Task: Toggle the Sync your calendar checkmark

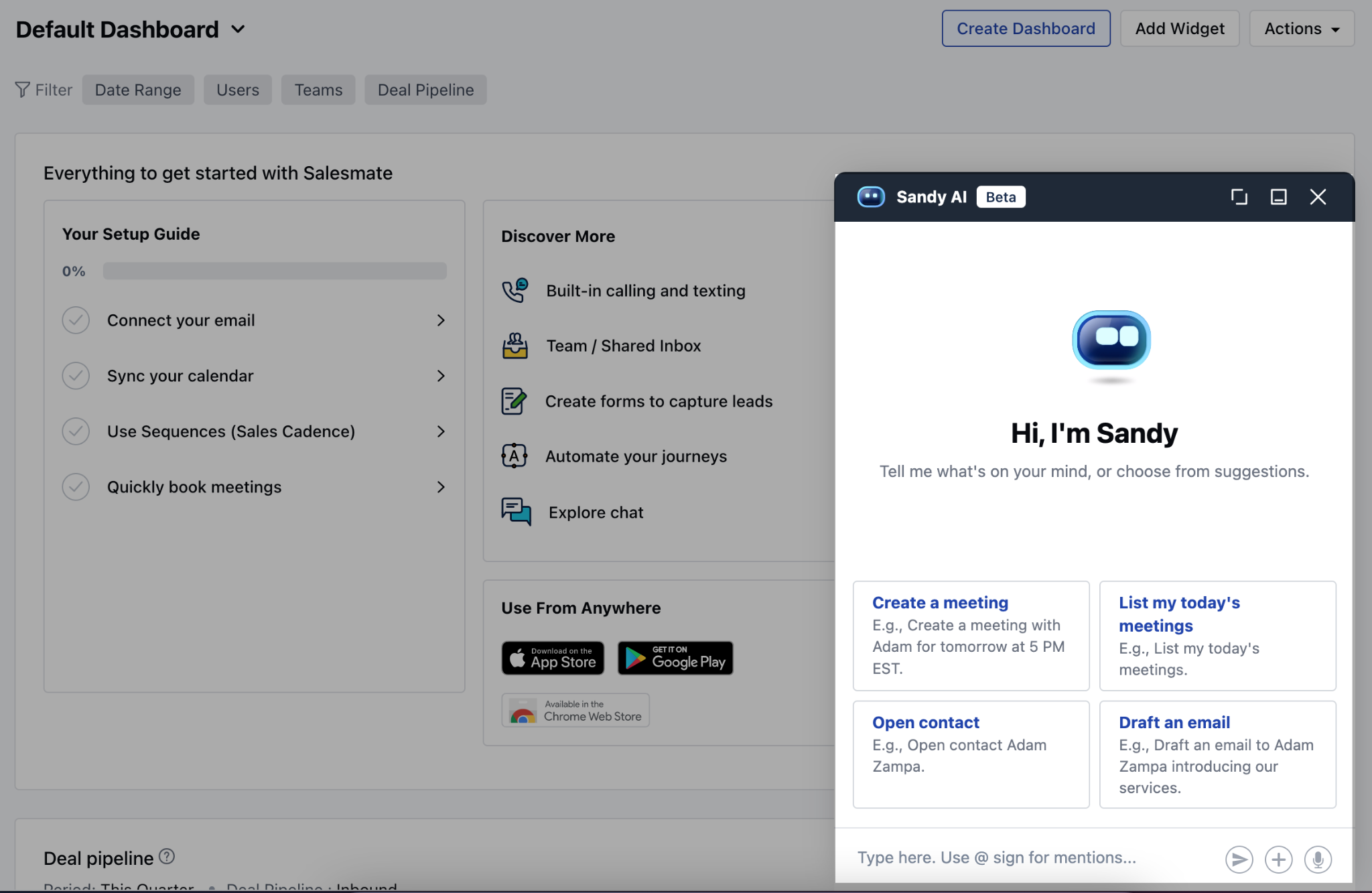Action: (x=76, y=376)
